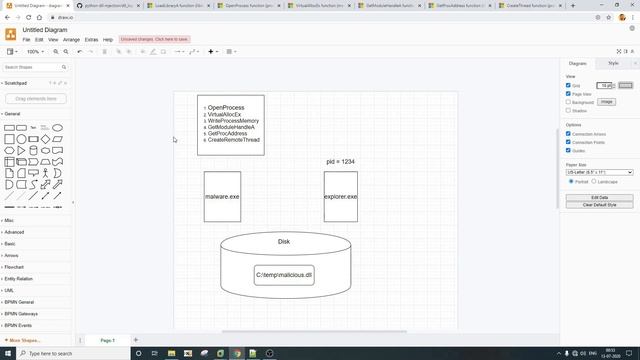Switch to the Style tab

[x=613, y=63]
